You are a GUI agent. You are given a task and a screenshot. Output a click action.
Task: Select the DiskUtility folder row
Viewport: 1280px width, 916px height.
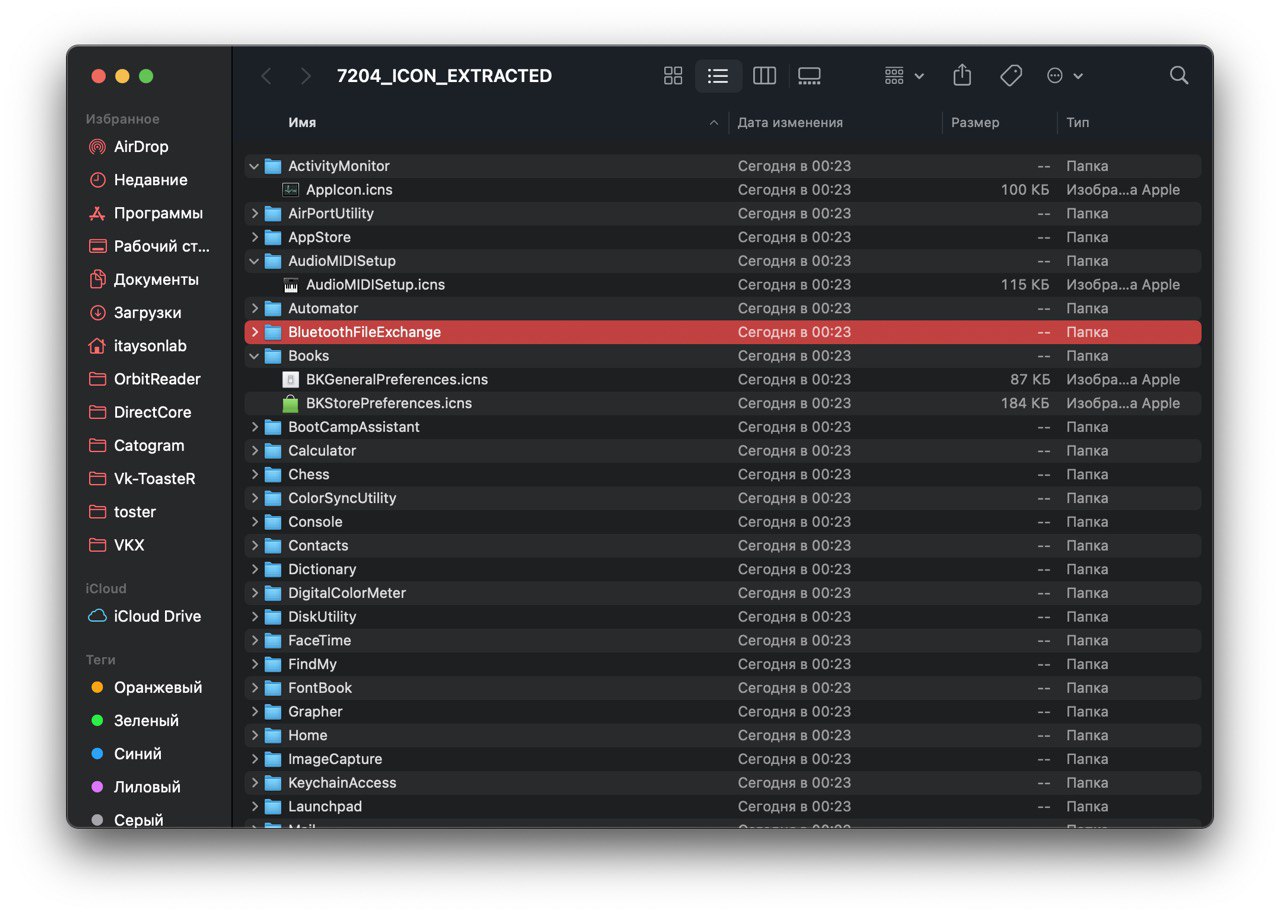(x=723, y=617)
